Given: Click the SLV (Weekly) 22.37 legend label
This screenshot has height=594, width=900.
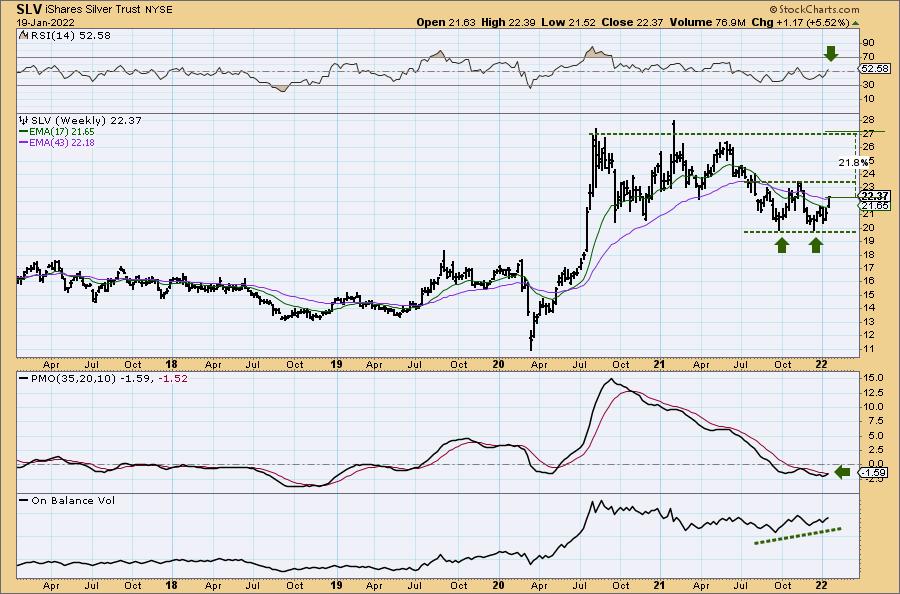Looking at the screenshot, I should (x=86, y=121).
